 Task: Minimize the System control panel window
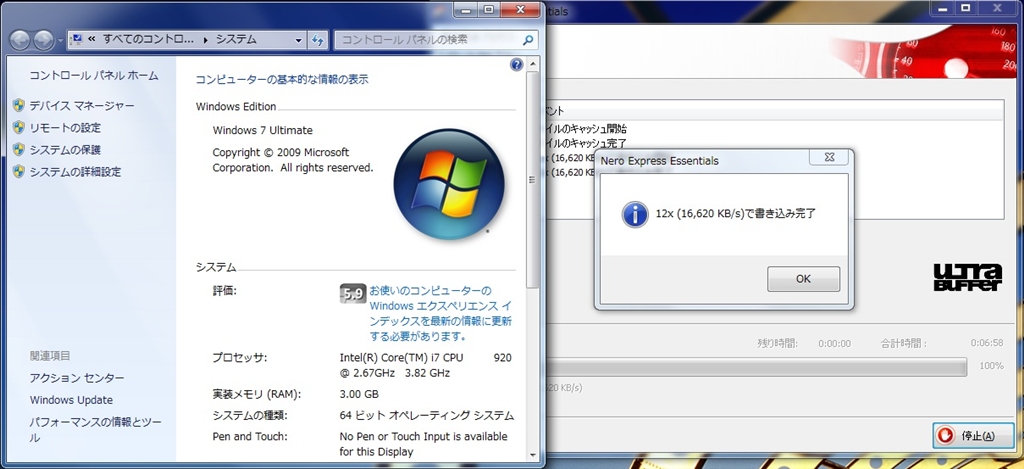(x=466, y=9)
